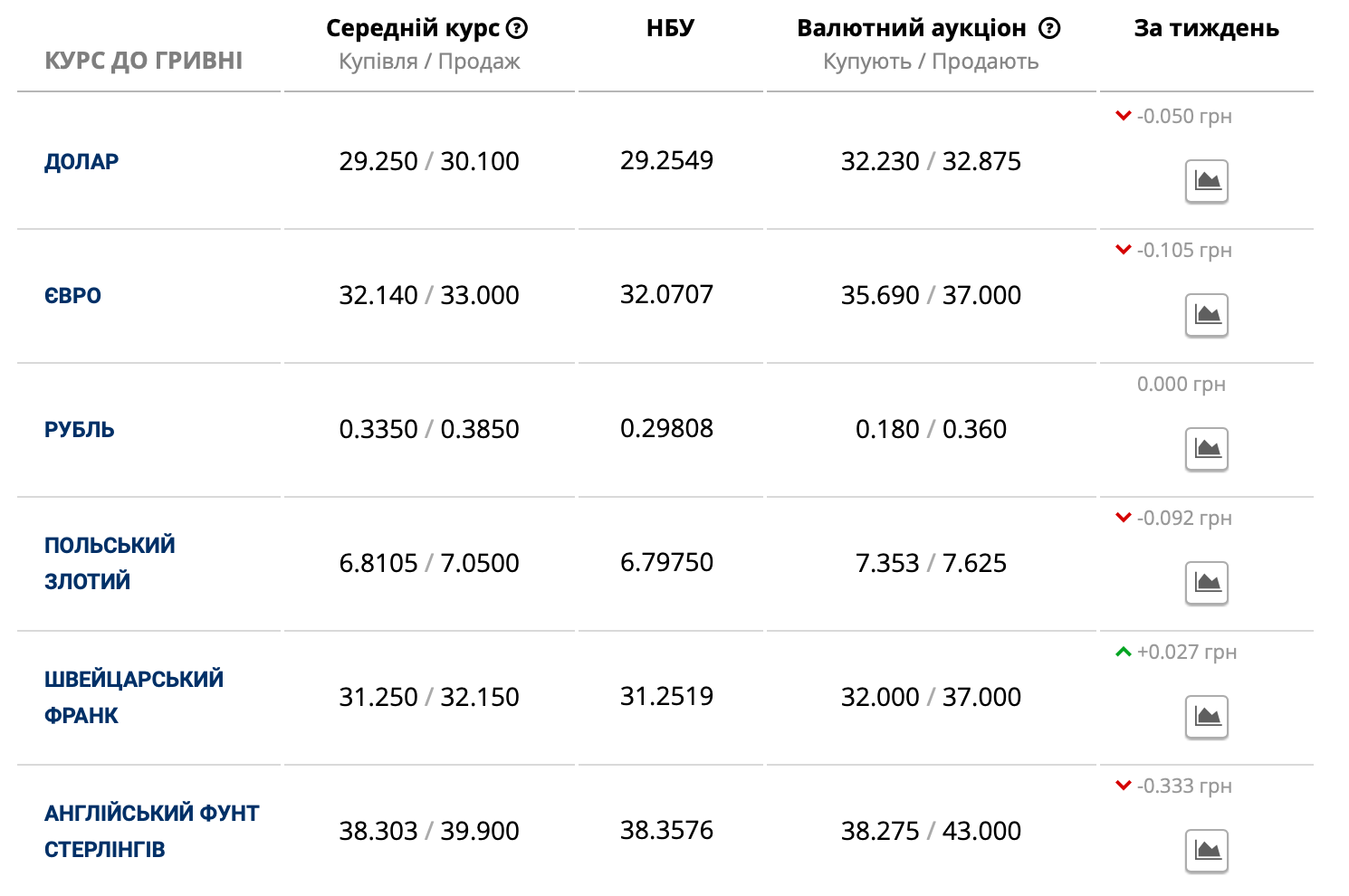Open the ЄВРО currency link
The height and width of the screenshot is (896, 1349).
72,296
